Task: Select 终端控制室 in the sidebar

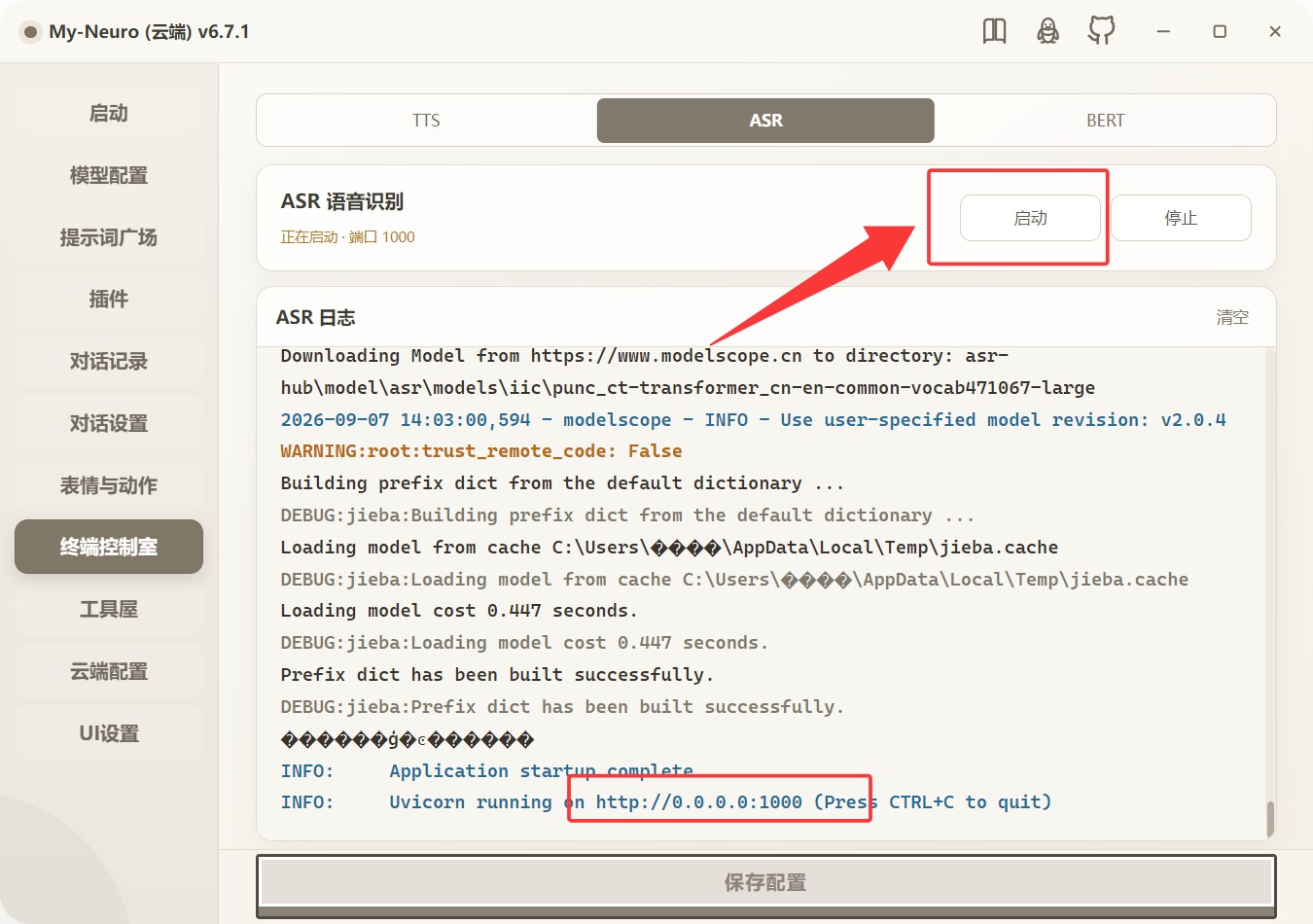Action: pyautogui.click(x=109, y=547)
